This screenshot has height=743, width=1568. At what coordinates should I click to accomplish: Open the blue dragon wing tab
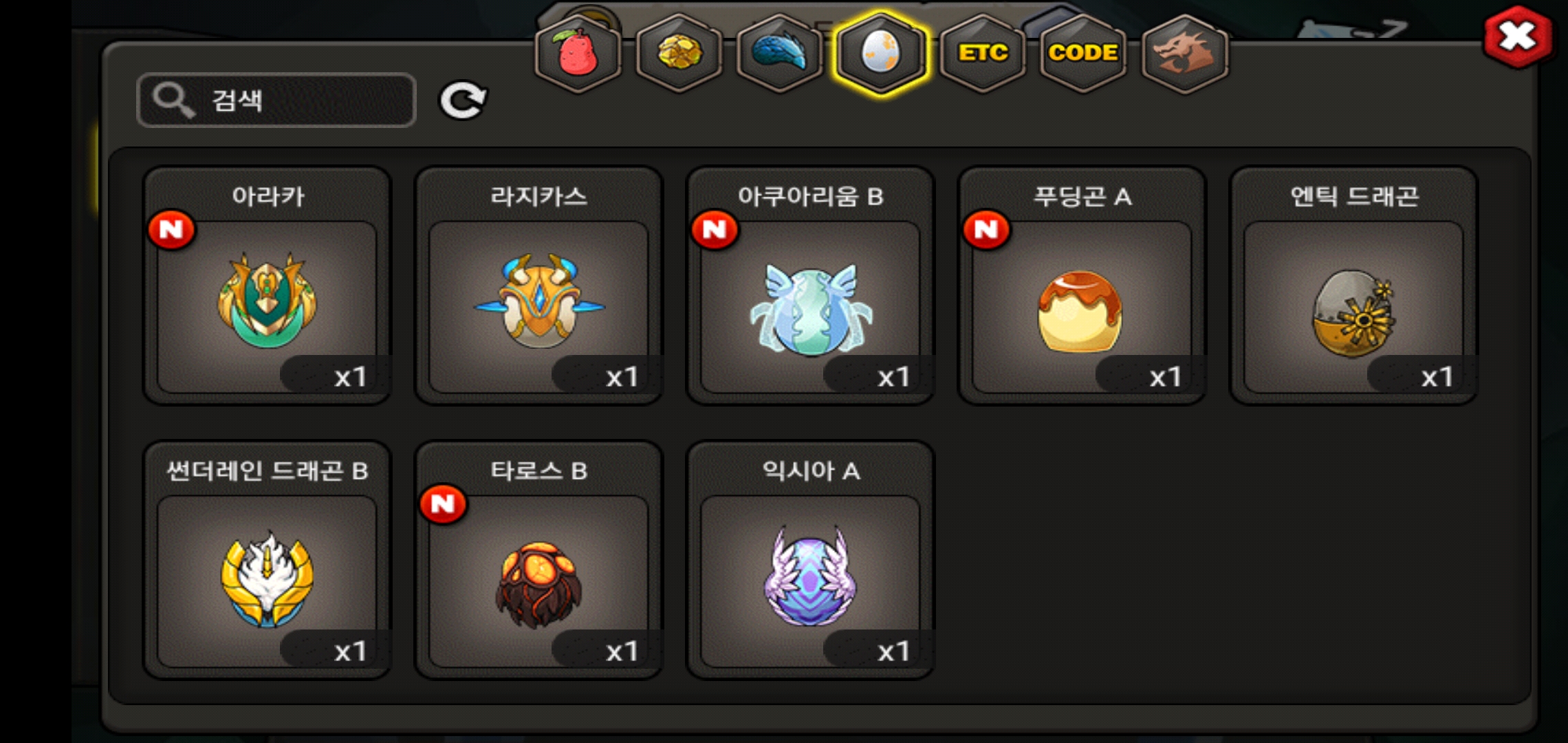coord(780,53)
